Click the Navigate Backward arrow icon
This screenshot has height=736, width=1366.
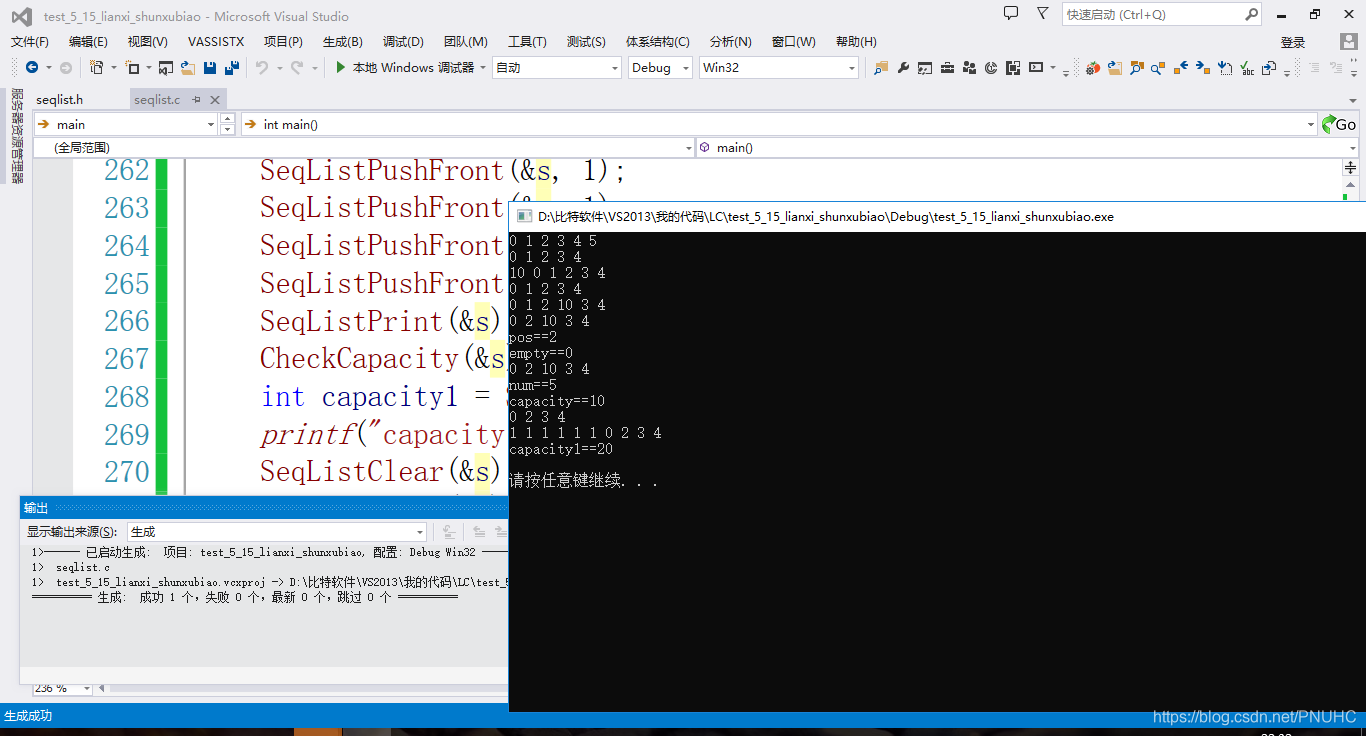pyautogui.click(x=32, y=68)
